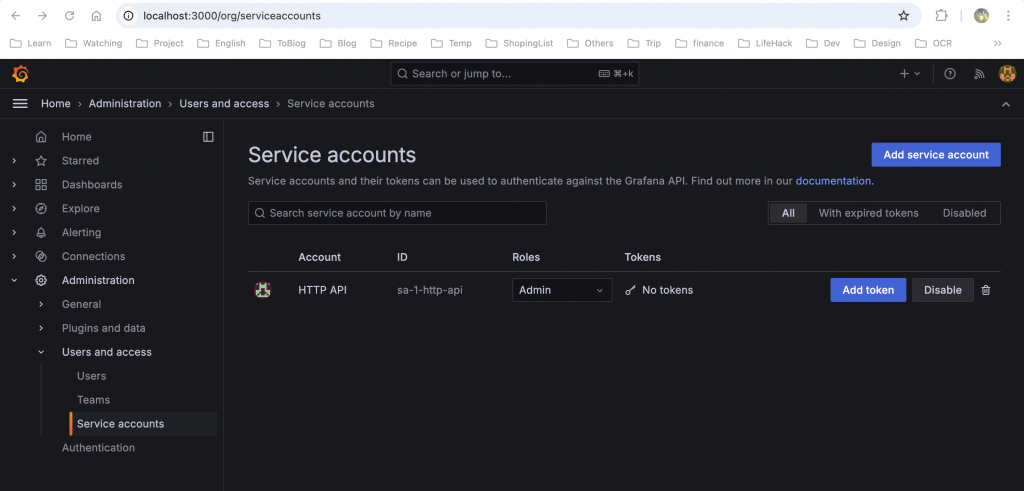
Task: Open Teams in the sidebar
Action: coord(93,400)
